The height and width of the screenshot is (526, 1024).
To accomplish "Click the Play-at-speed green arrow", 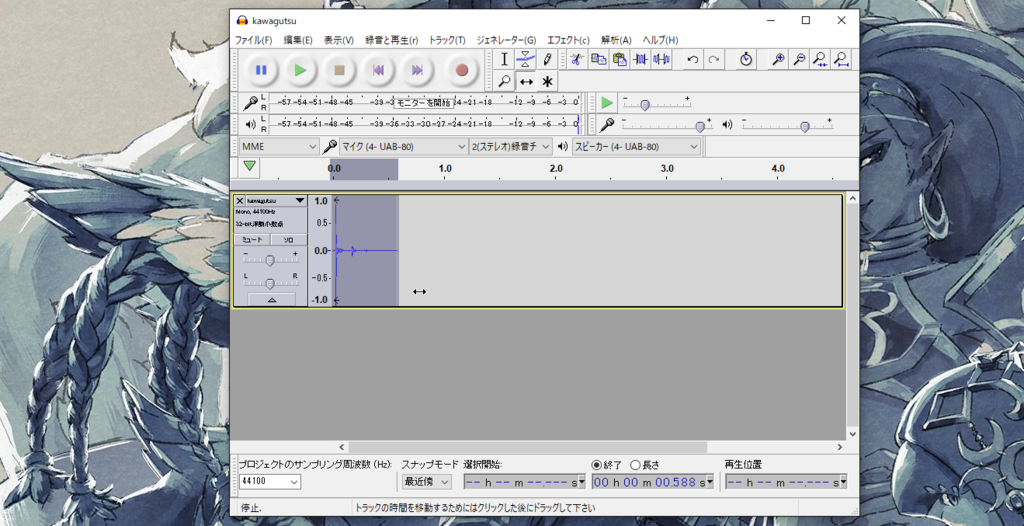I will tap(607, 103).
